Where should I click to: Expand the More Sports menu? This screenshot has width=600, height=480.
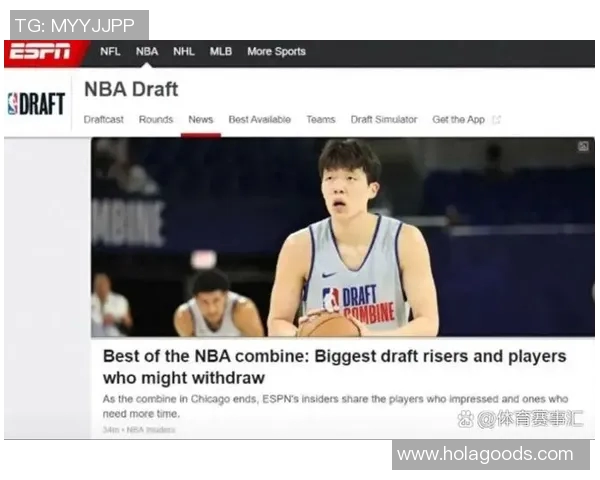click(276, 52)
